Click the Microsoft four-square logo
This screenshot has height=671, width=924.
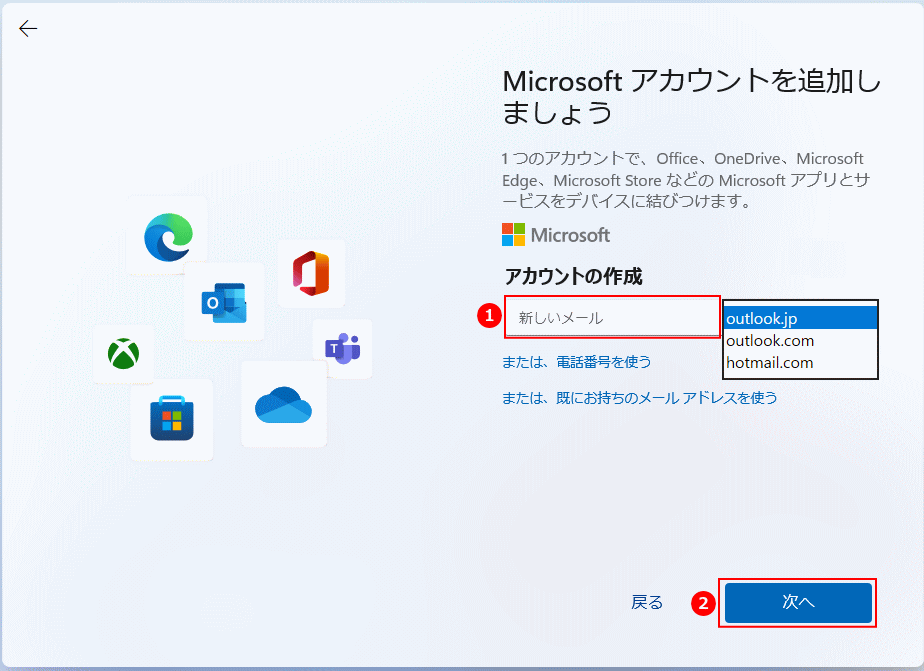point(513,235)
